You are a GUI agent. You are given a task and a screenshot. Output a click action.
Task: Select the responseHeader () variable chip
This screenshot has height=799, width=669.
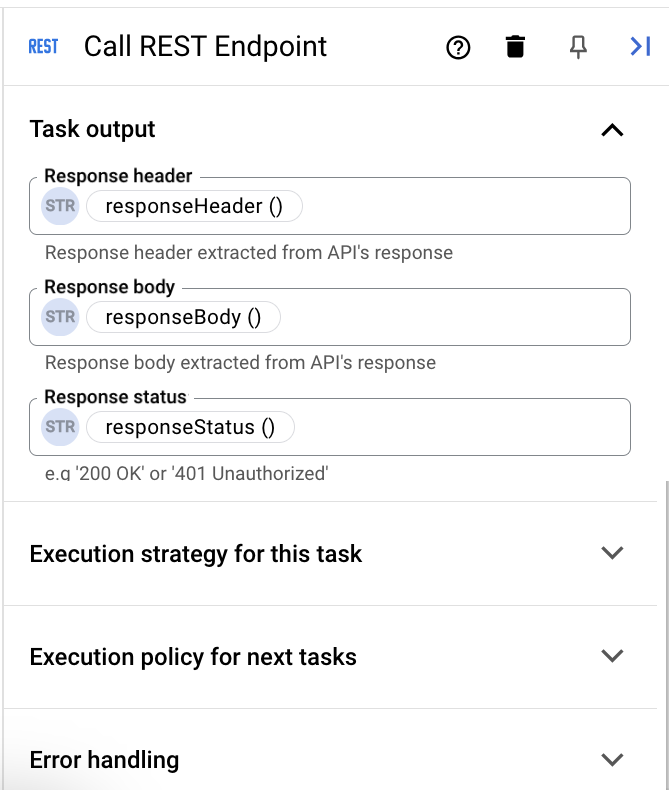pyautogui.click(x=194, y=206)
